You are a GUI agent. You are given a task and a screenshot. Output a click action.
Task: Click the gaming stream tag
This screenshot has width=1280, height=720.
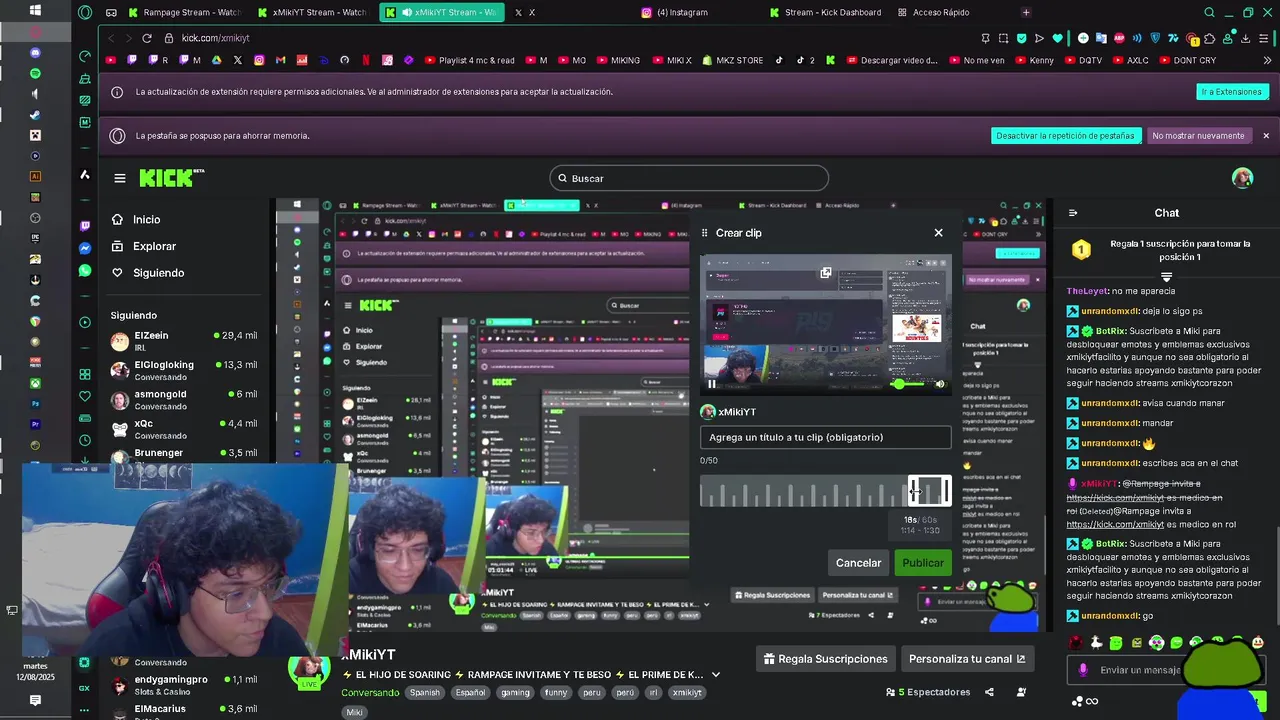(515, 692)
